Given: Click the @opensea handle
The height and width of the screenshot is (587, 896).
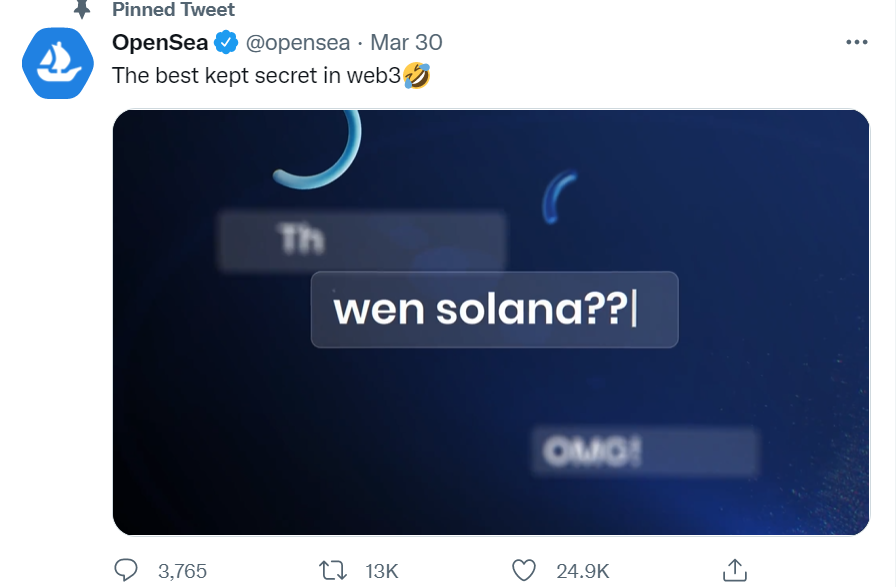Looking at the screenshot, I should pyautogui.click(x=298, y=43).
